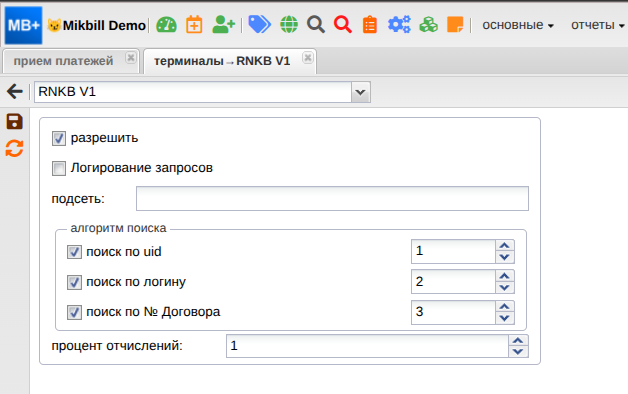Decrease поиск по № Договора priority

(x=505, y=318)
